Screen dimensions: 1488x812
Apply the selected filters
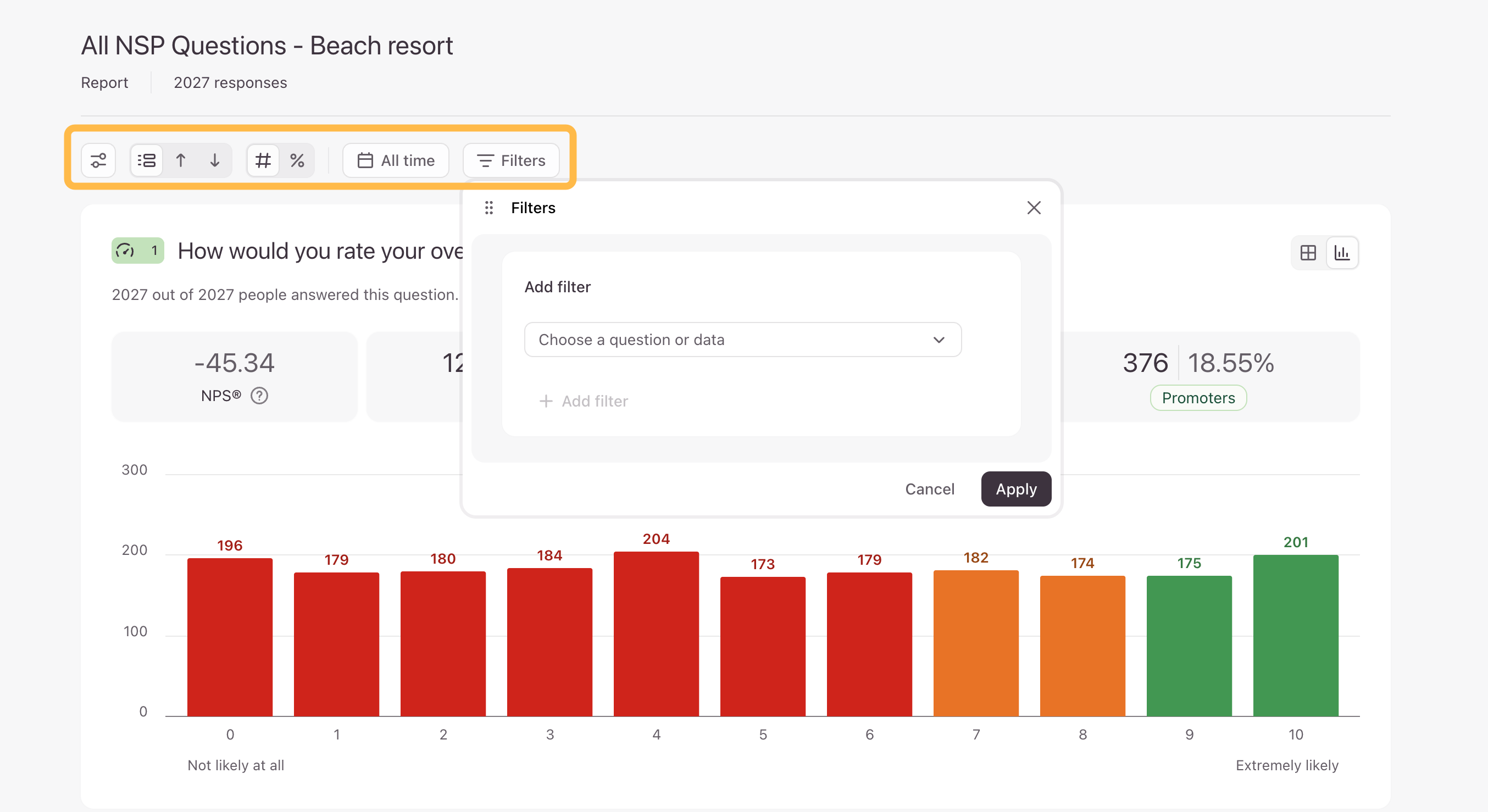click(1016, 488)
